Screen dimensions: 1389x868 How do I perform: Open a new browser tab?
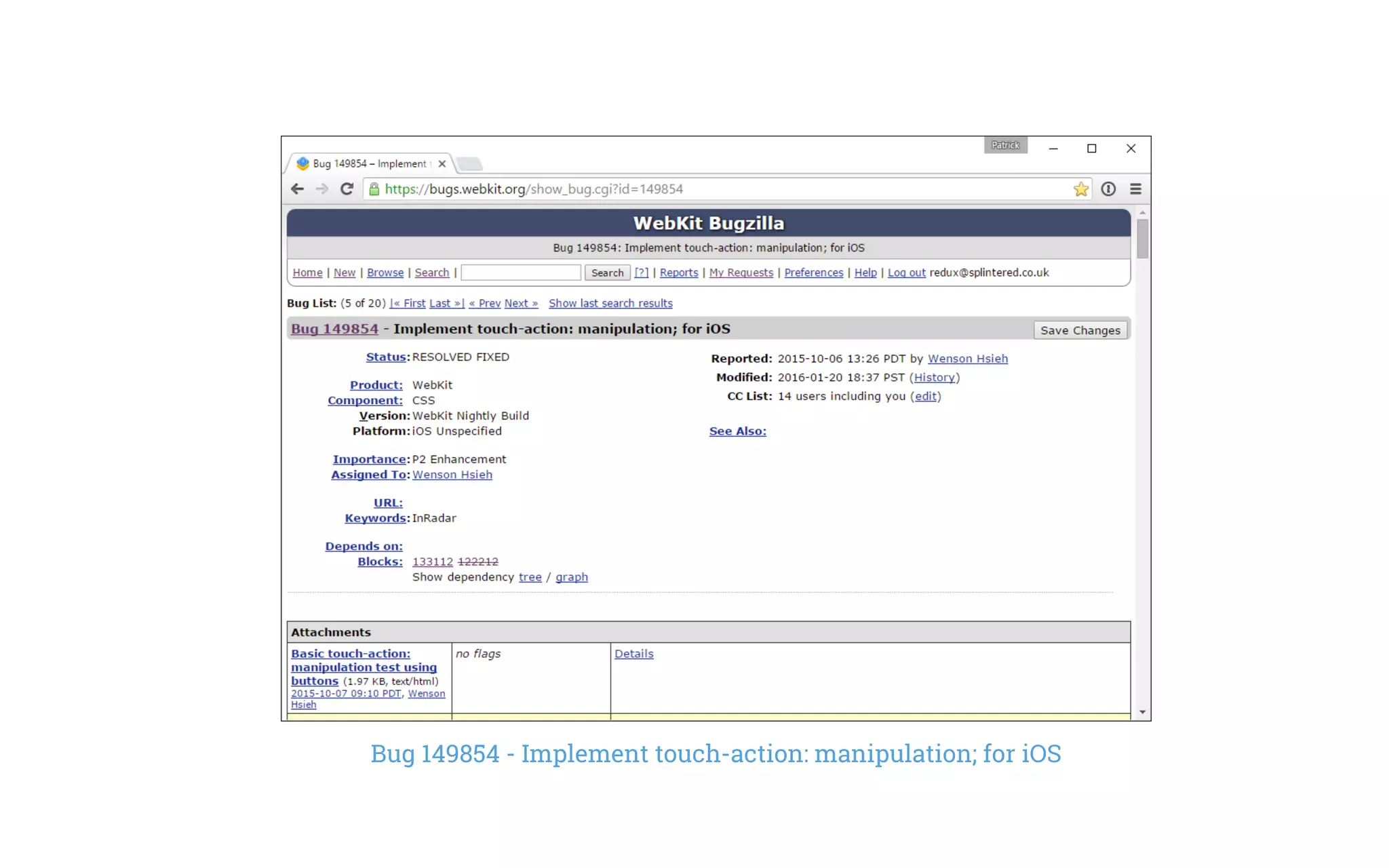[469, 163]
